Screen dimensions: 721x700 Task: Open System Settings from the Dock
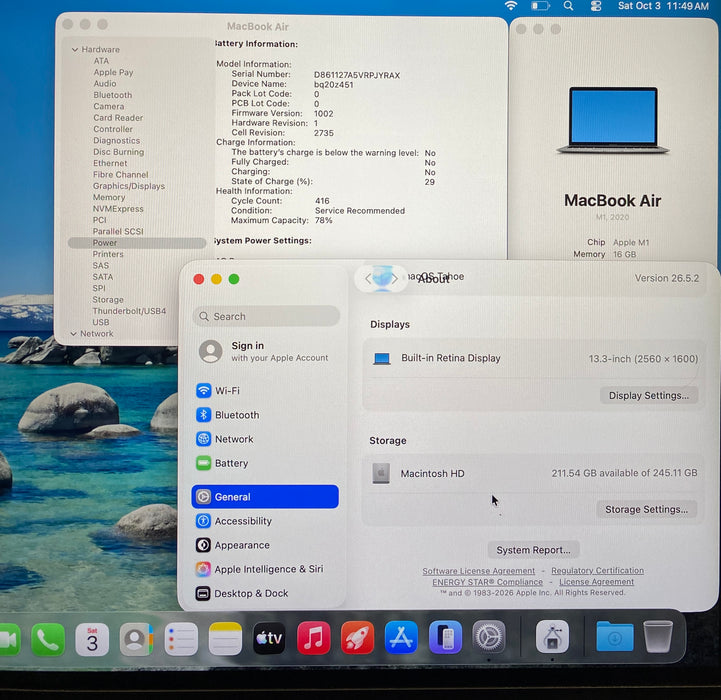tap(489, 637)
